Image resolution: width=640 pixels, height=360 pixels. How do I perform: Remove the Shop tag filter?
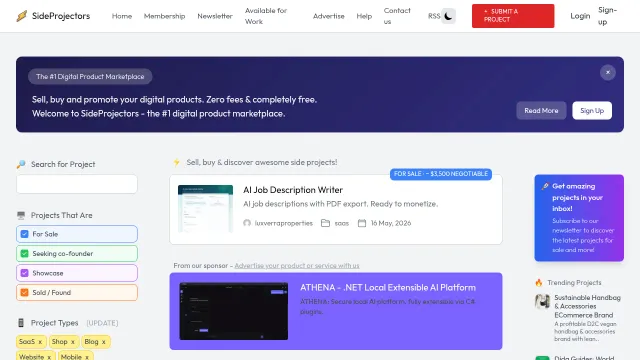(73, 342)
